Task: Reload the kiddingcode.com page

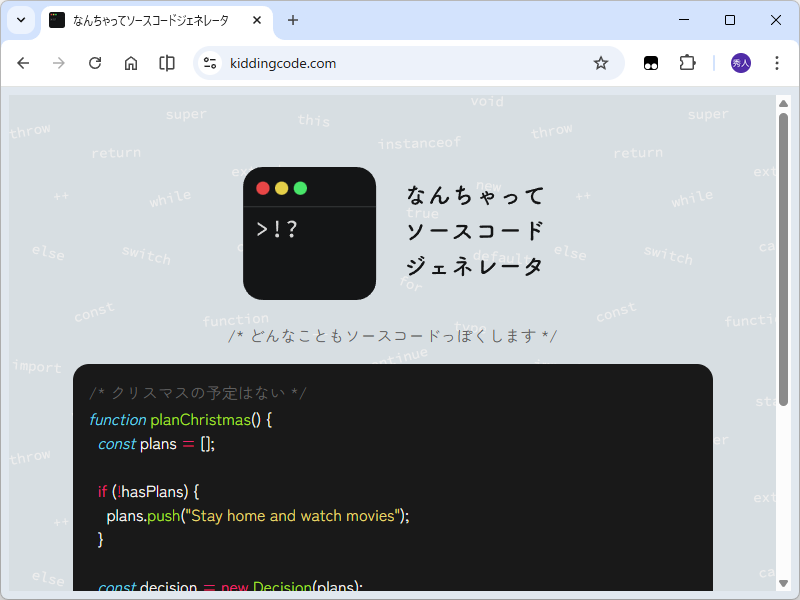Action: 94,62
